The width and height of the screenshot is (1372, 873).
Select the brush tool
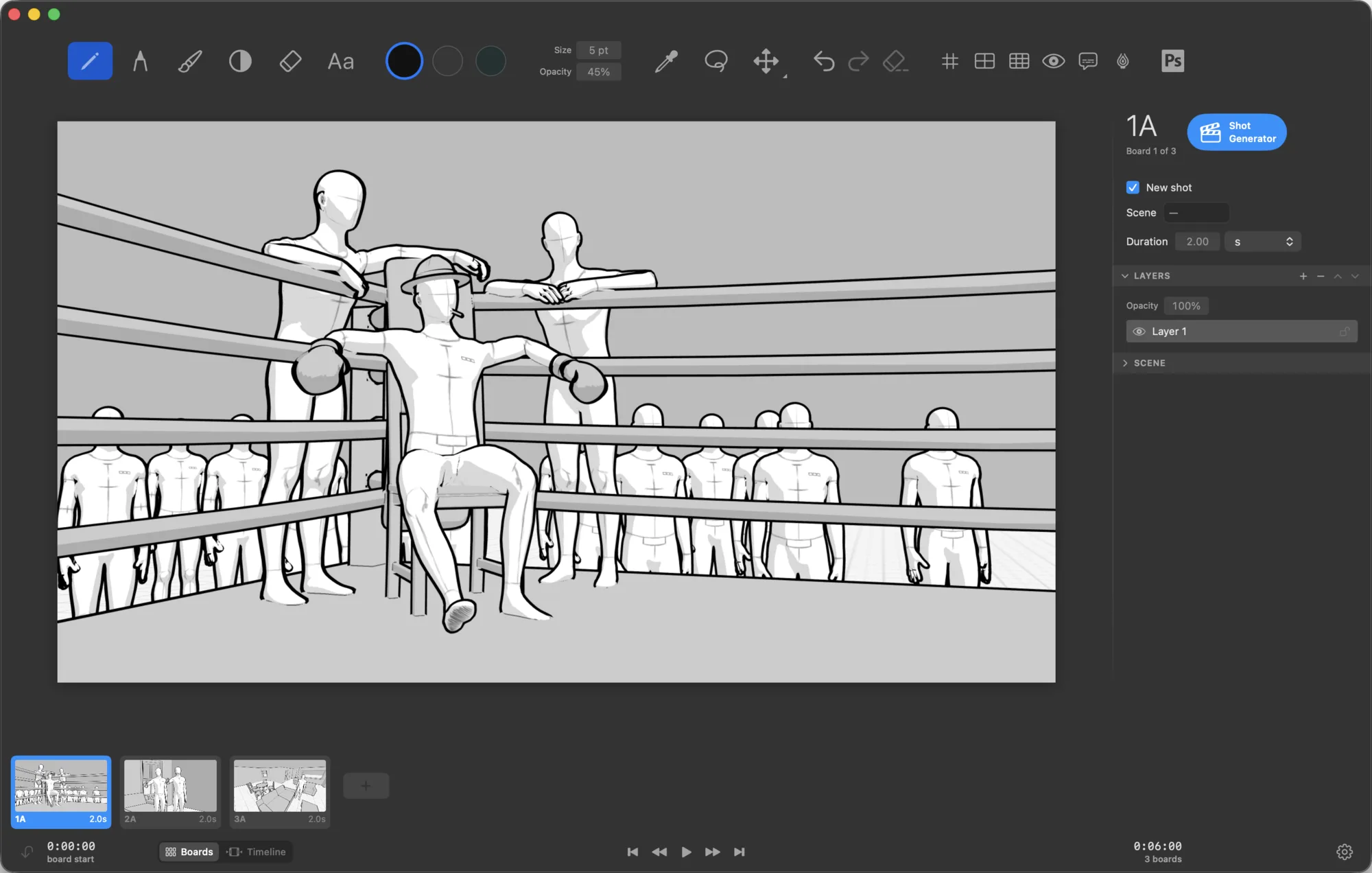pos(190,61)
